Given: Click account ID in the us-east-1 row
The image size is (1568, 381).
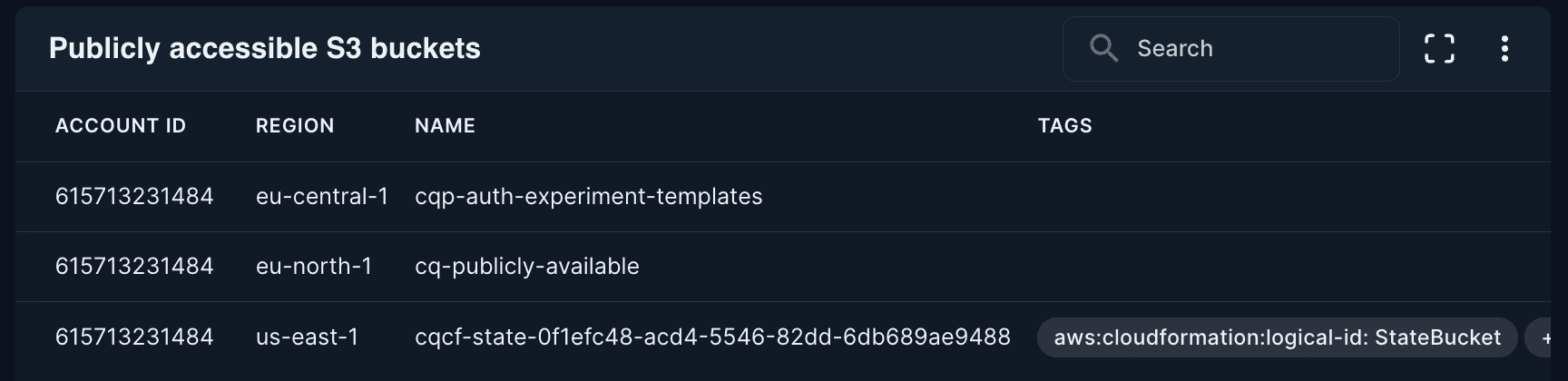Looking at the screenshot, I should [134, 337].
